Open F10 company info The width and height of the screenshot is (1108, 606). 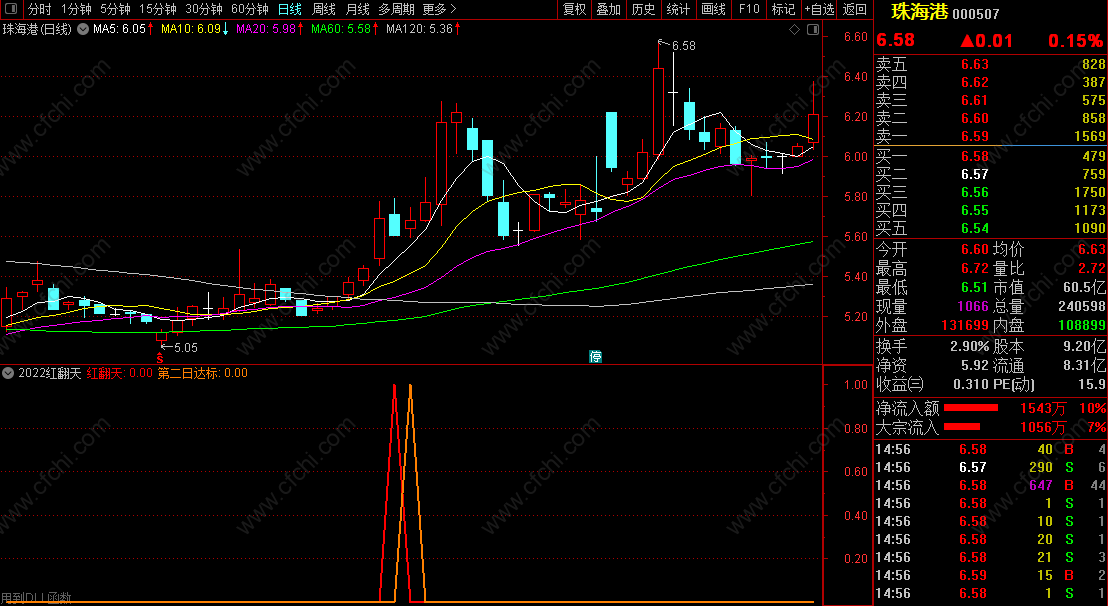point(748,9)
